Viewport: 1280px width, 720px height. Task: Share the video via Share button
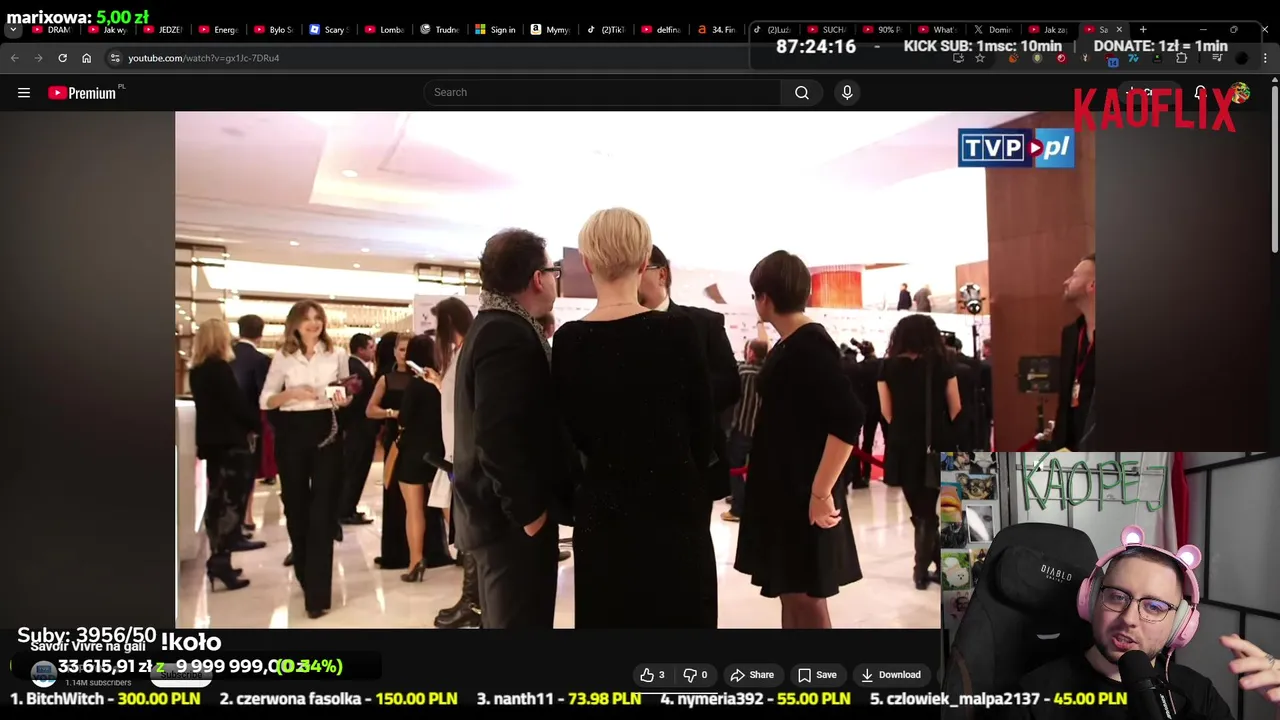752,675
